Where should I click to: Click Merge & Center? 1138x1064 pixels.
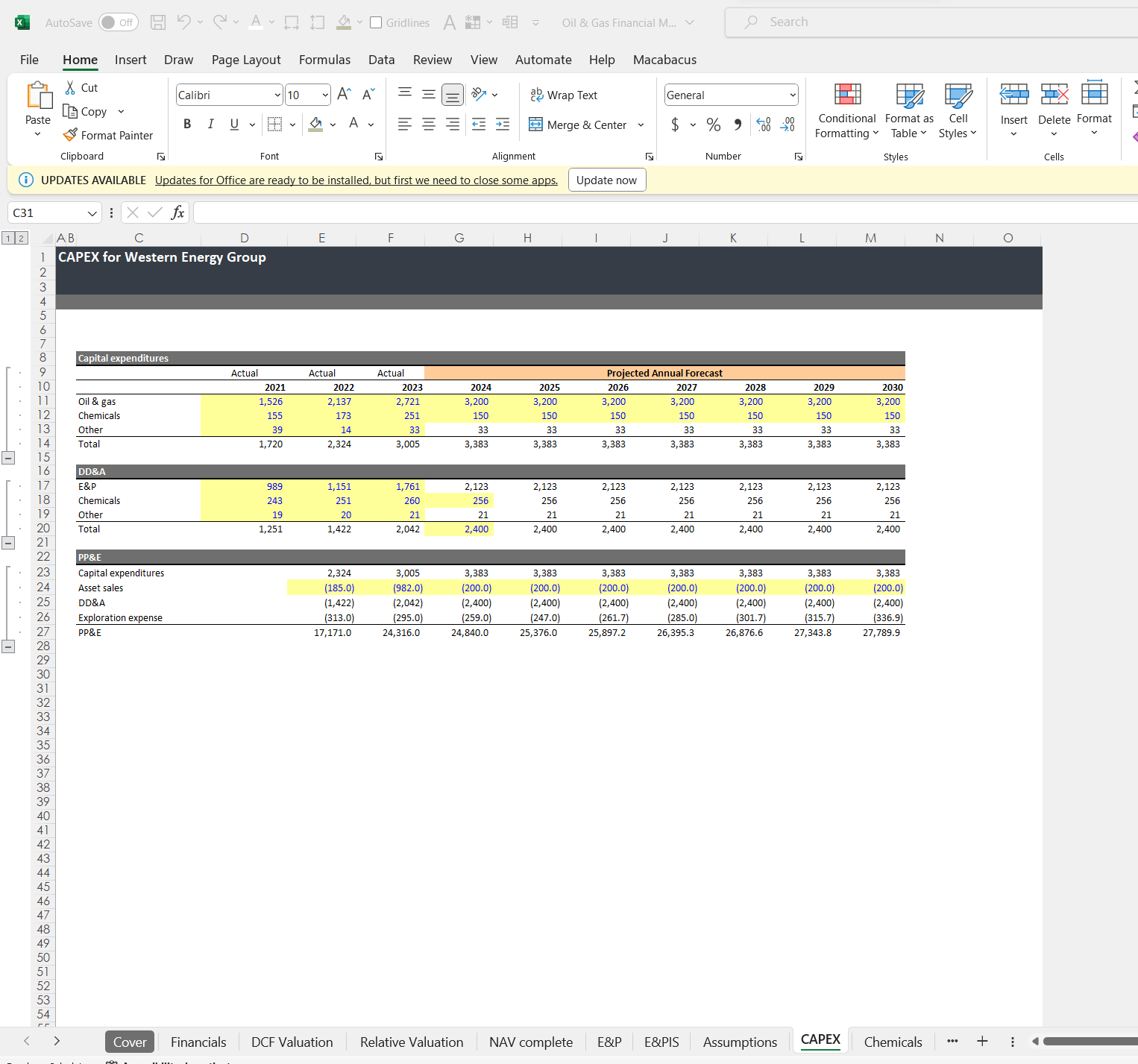[x=578, y=125]
